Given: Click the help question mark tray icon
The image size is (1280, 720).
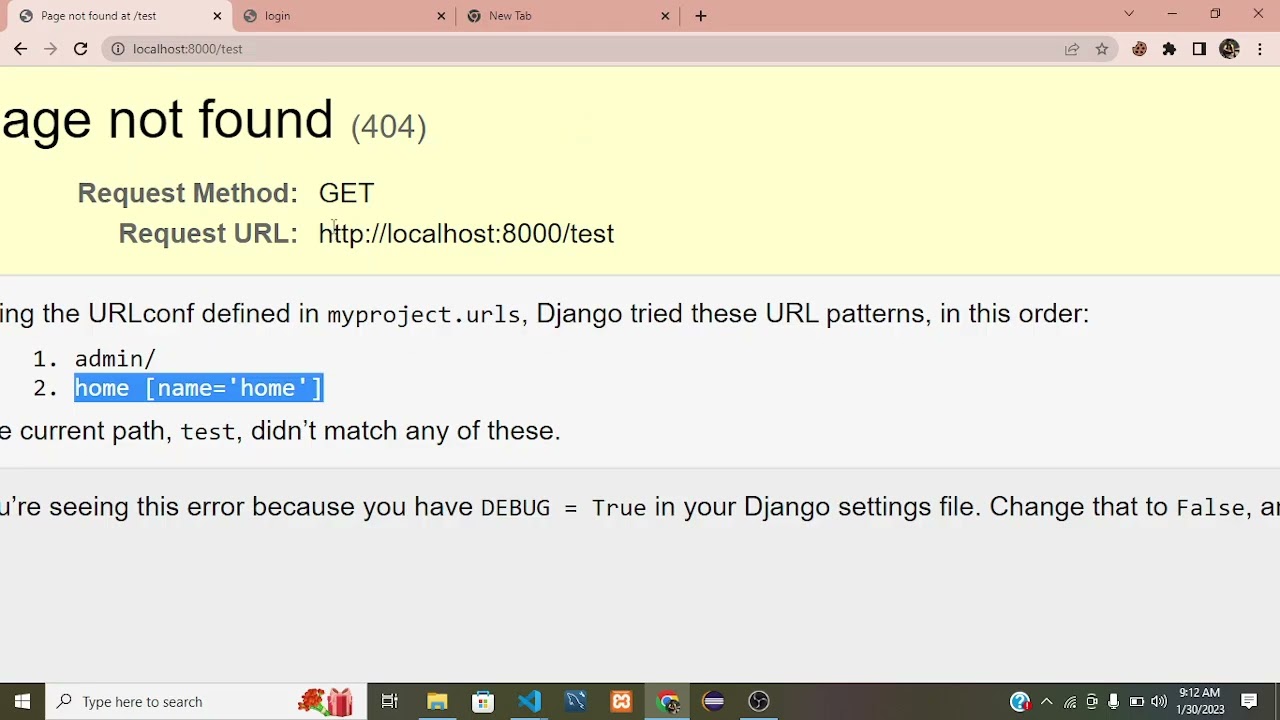Looking at the screenshot, I should [1020, 701].
